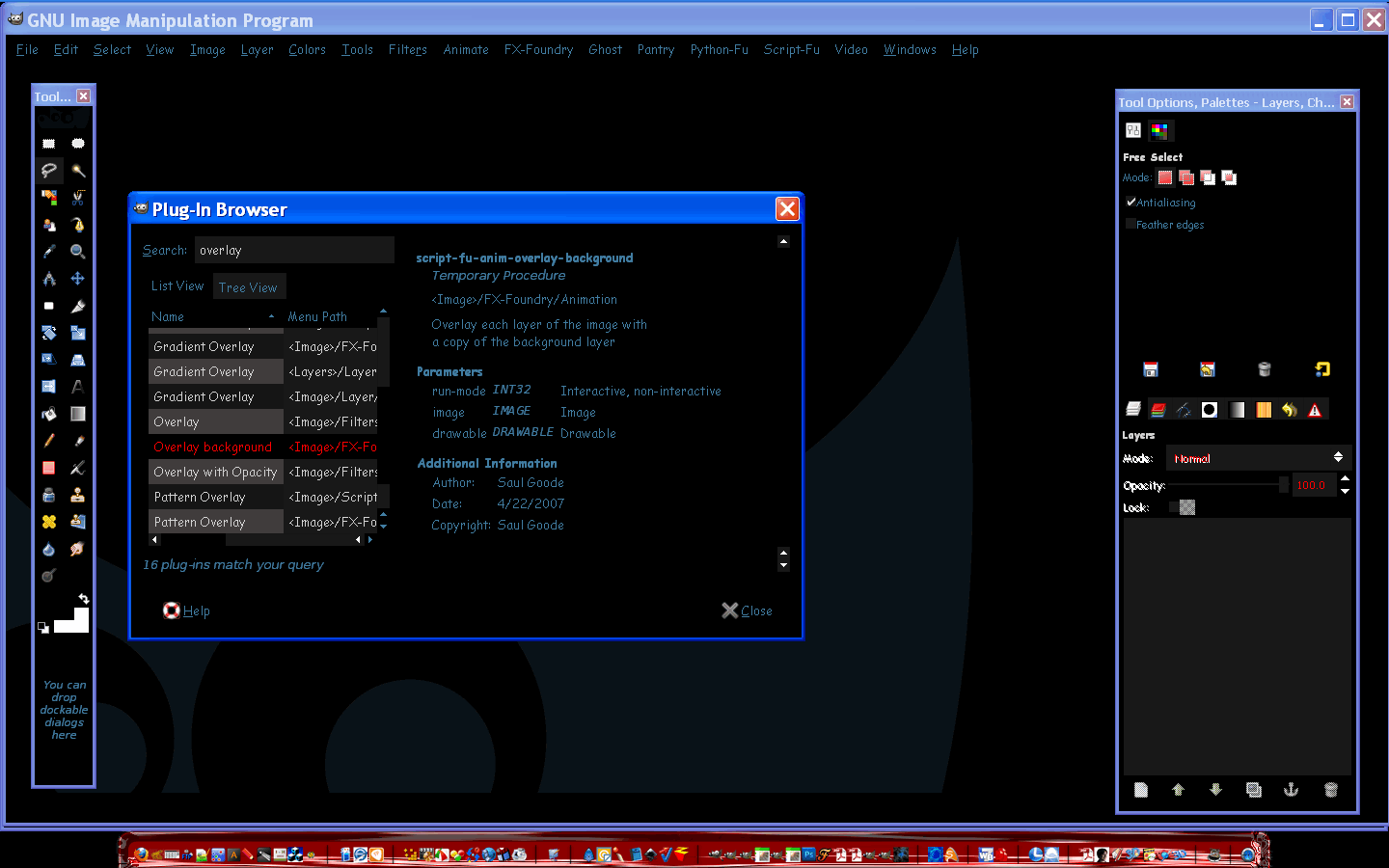Screen dimensions: 1389x868
Task: Raise the layer with green up arrow
Action: tap(1178, 790)
